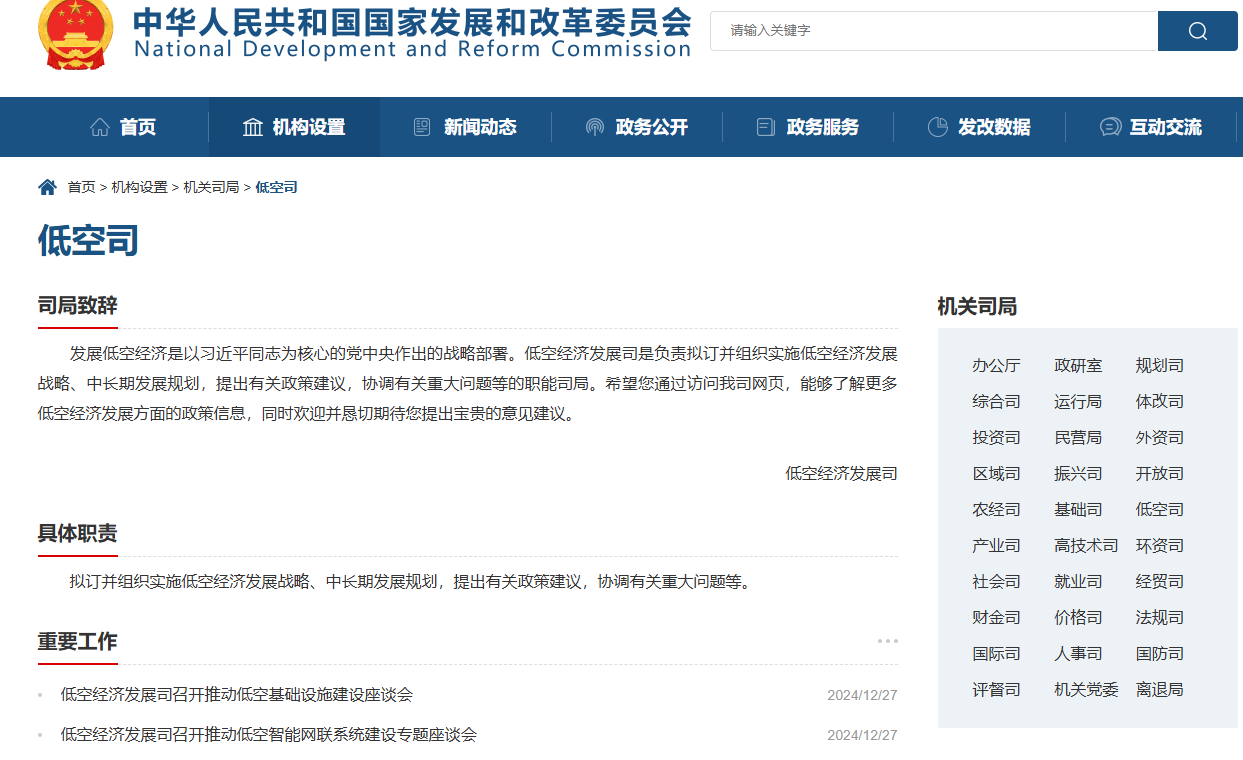1243x760 pixels.
Task: Open 价格司 in department list
Action: (x=1078, y=617)
